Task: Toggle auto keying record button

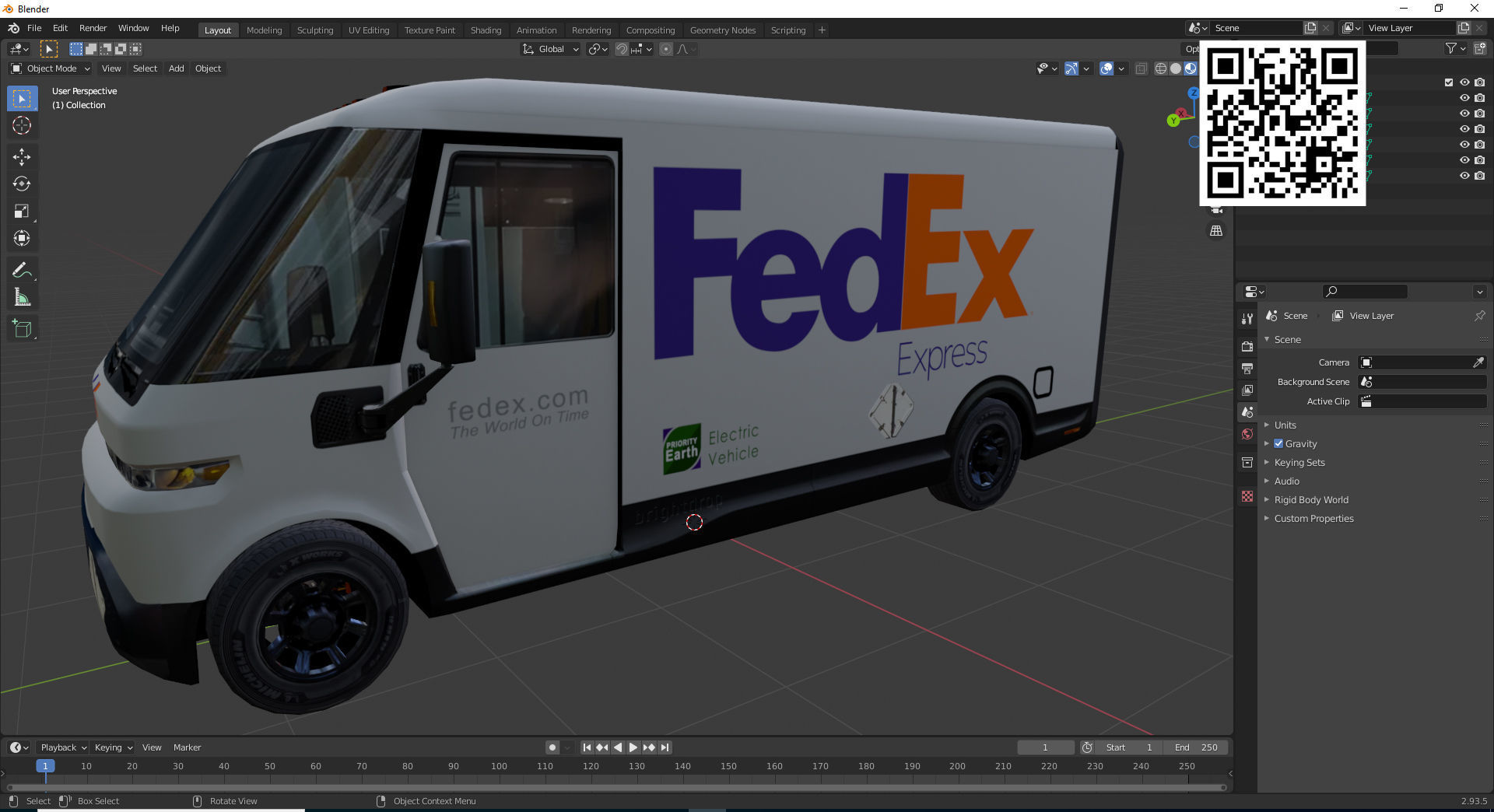Action: point(552,747)
